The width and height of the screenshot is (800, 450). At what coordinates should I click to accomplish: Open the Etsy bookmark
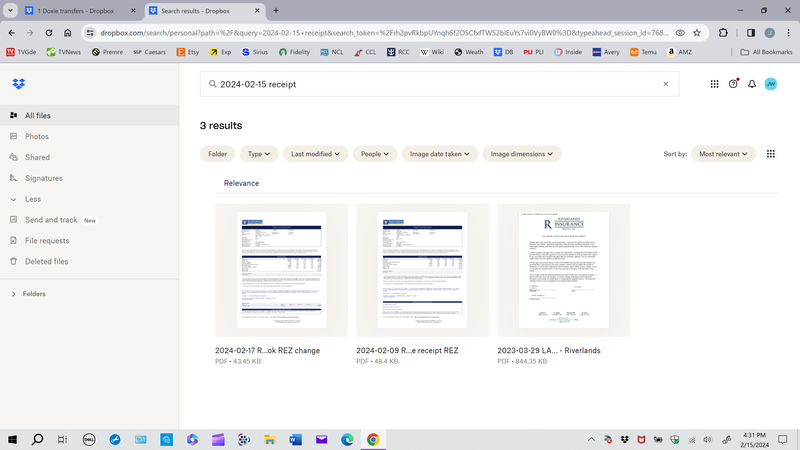point(188,52)
